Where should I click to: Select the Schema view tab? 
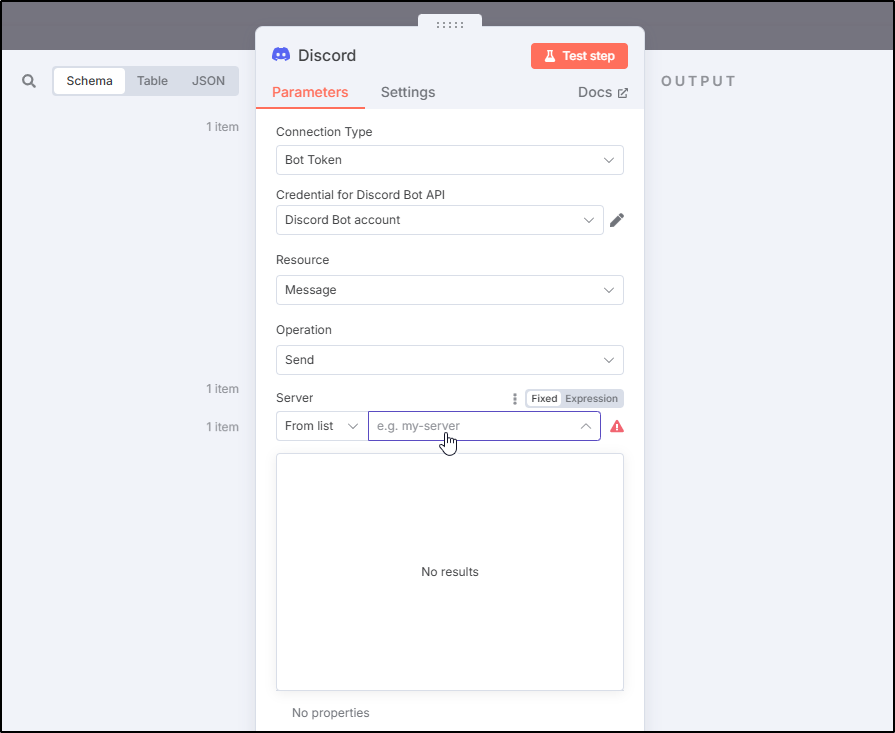pyautogui.click(x=90, y=81)
